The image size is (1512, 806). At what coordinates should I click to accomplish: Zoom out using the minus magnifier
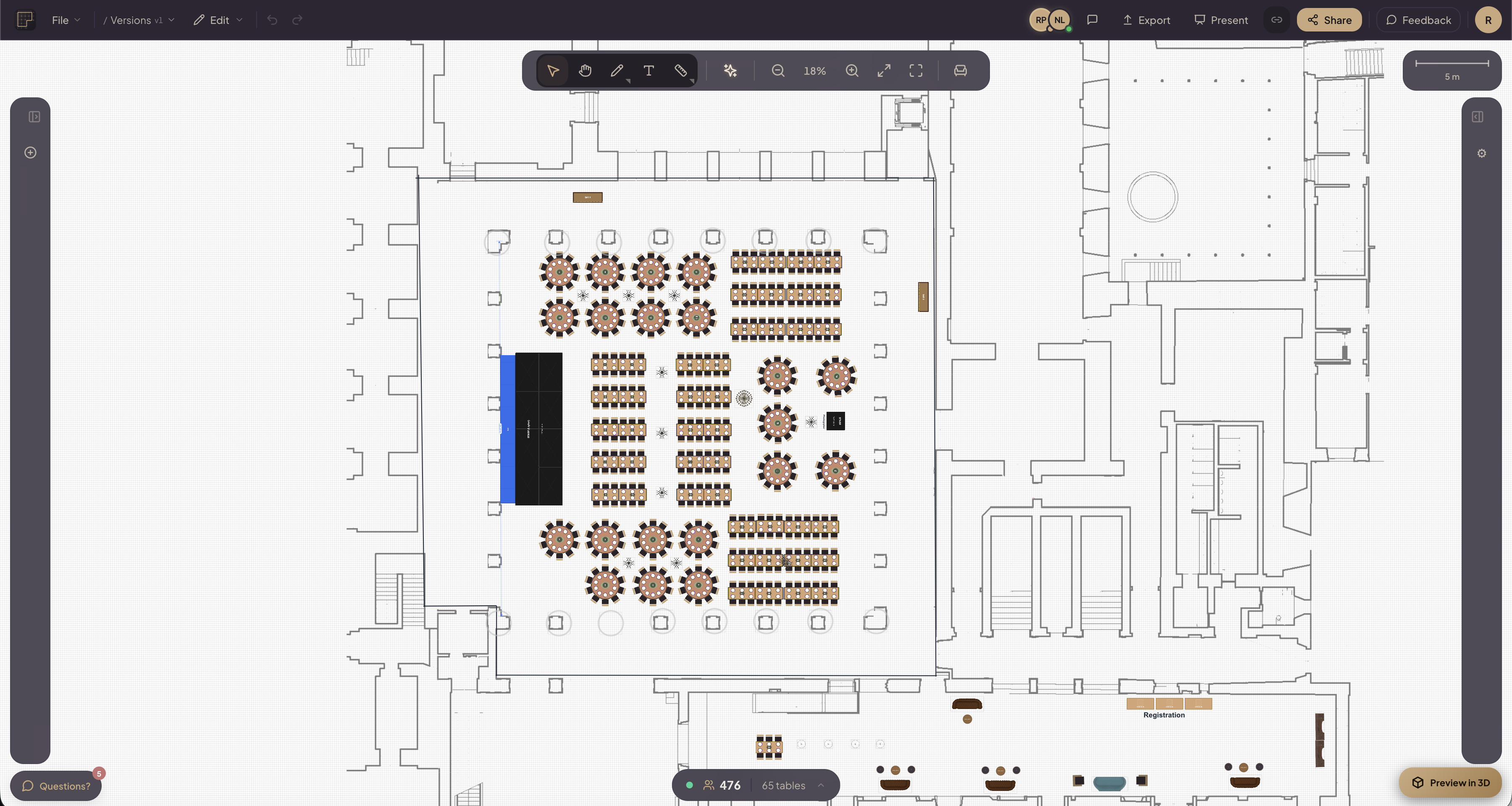coord(777,71)
